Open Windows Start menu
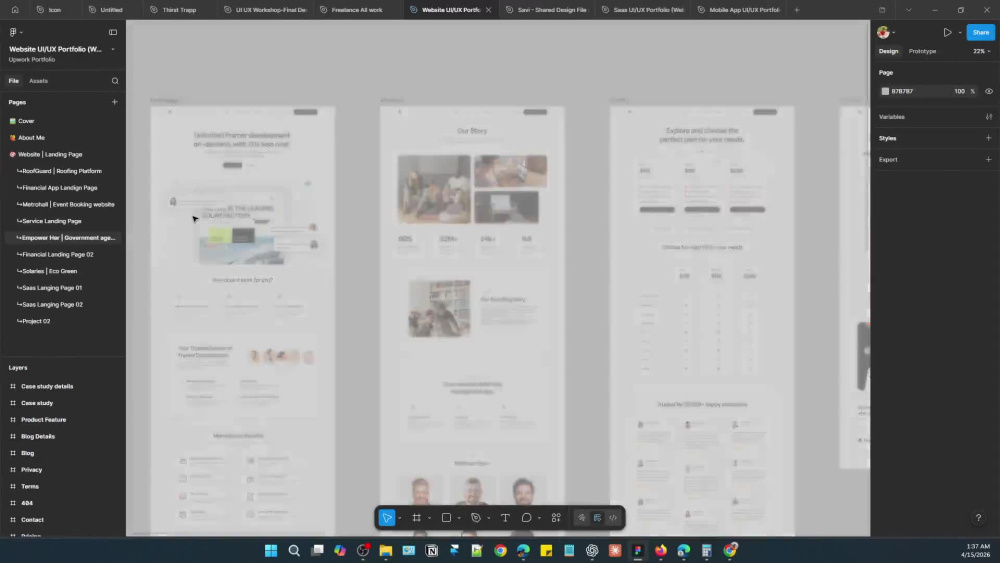This screenshot has width=1000, height=563. tap(271, 550)
